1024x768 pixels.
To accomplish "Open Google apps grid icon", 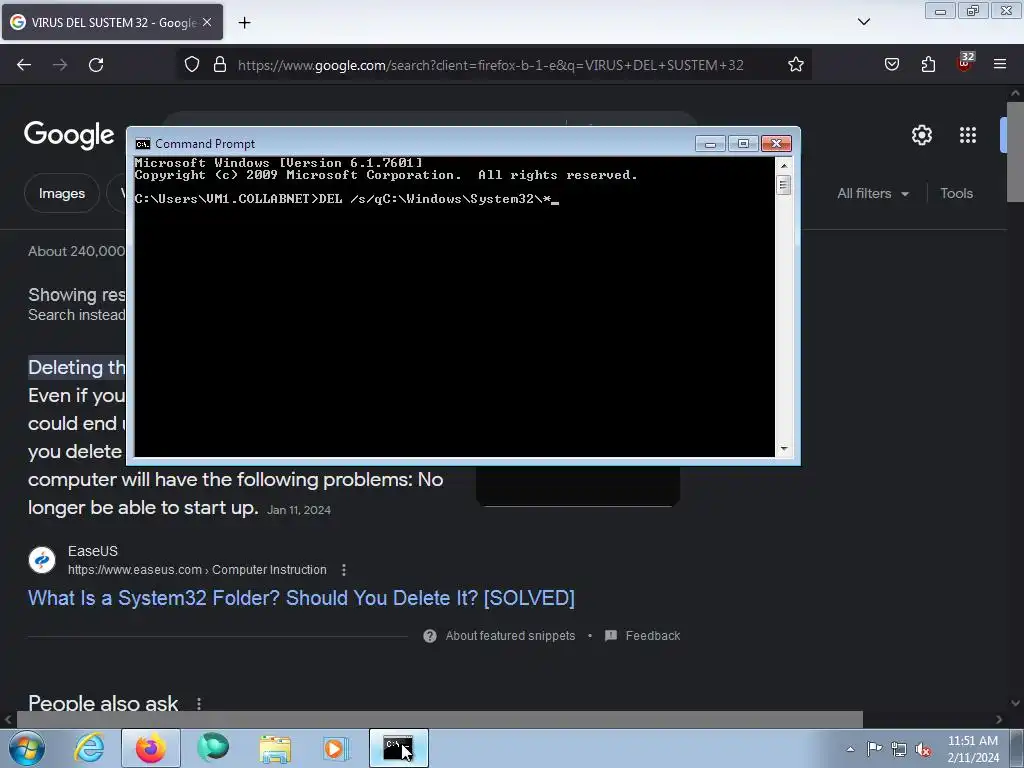I will [968, 135].
